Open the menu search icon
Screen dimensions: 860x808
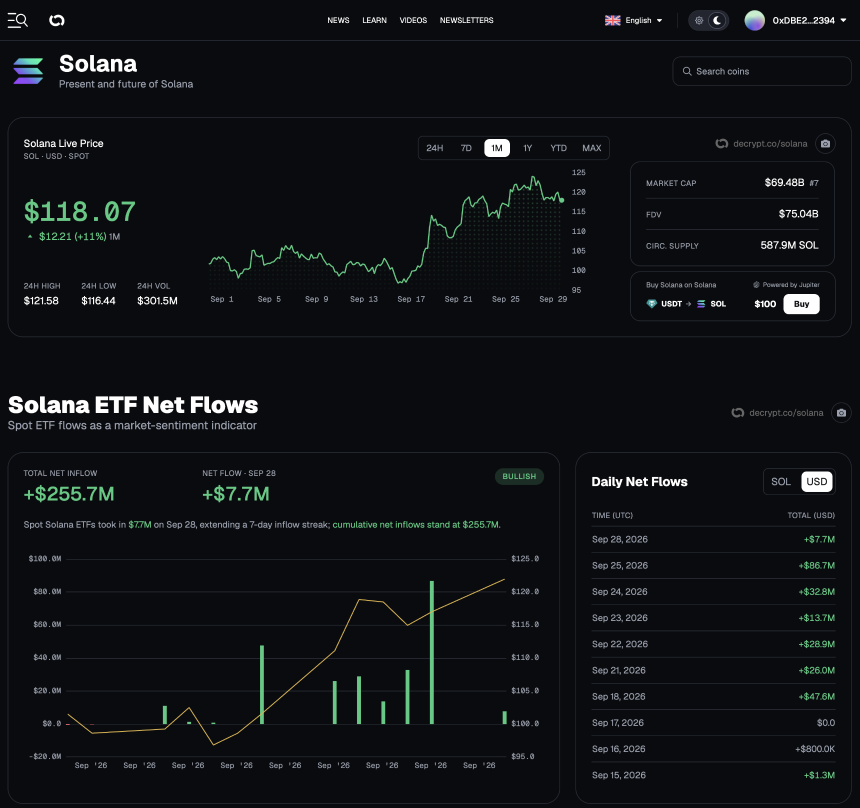pyautogui.click(x=18, y=20)
